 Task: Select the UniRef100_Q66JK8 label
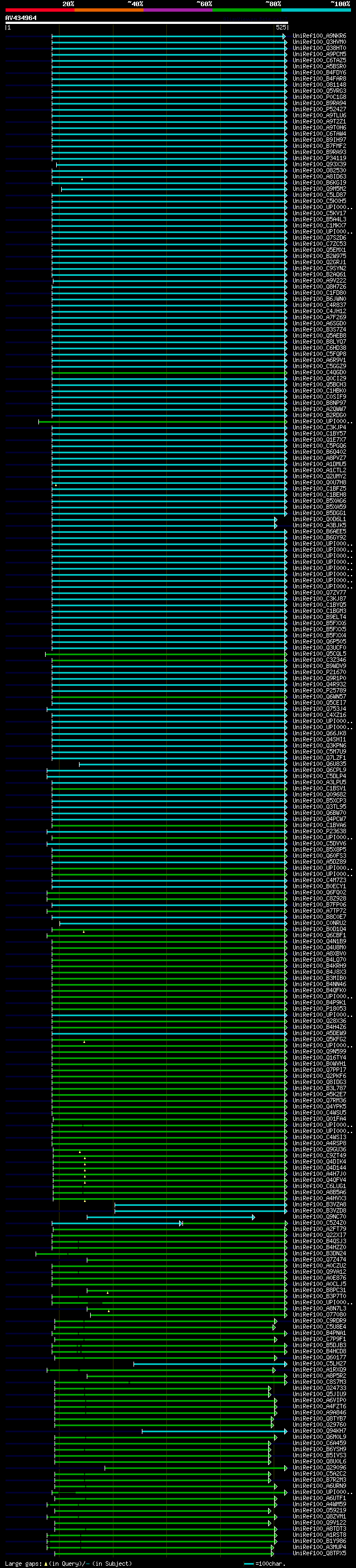[319, 733]
